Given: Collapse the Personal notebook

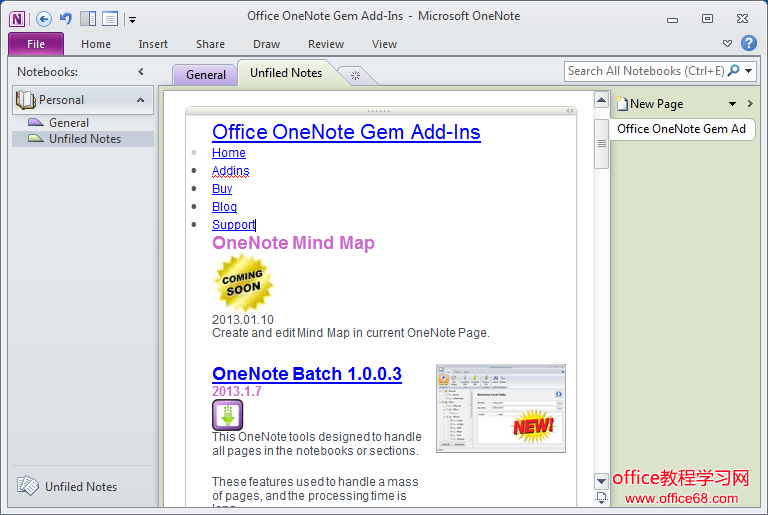Looking at the screenshot, I should 141,100.
